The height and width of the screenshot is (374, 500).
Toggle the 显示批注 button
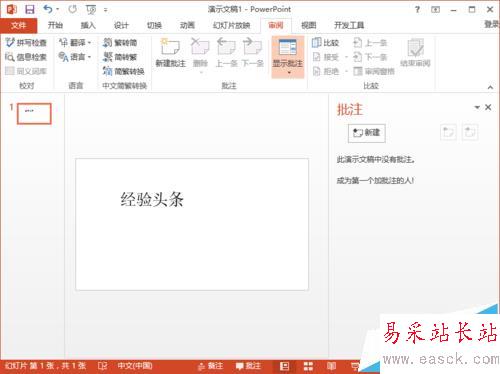[288, 52]
